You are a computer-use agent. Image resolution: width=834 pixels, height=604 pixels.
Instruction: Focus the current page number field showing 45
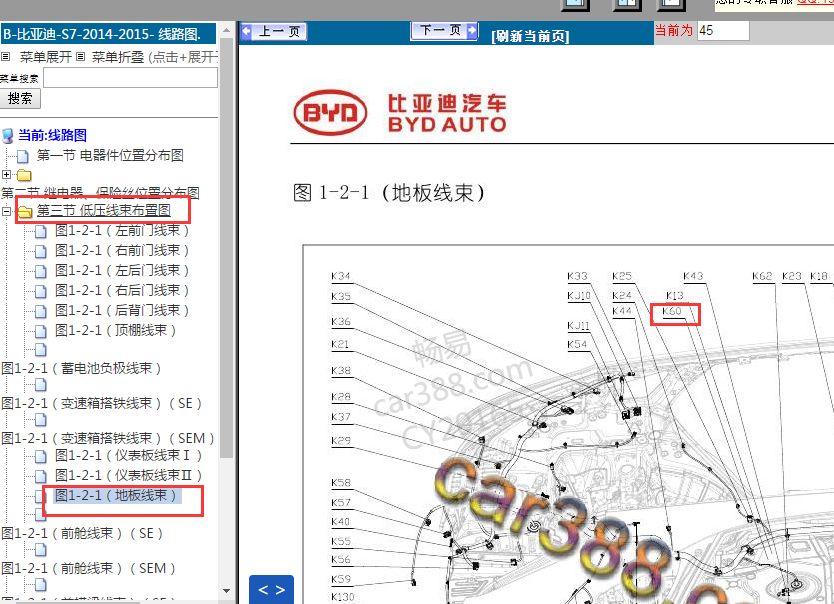[x=723, y=30]
